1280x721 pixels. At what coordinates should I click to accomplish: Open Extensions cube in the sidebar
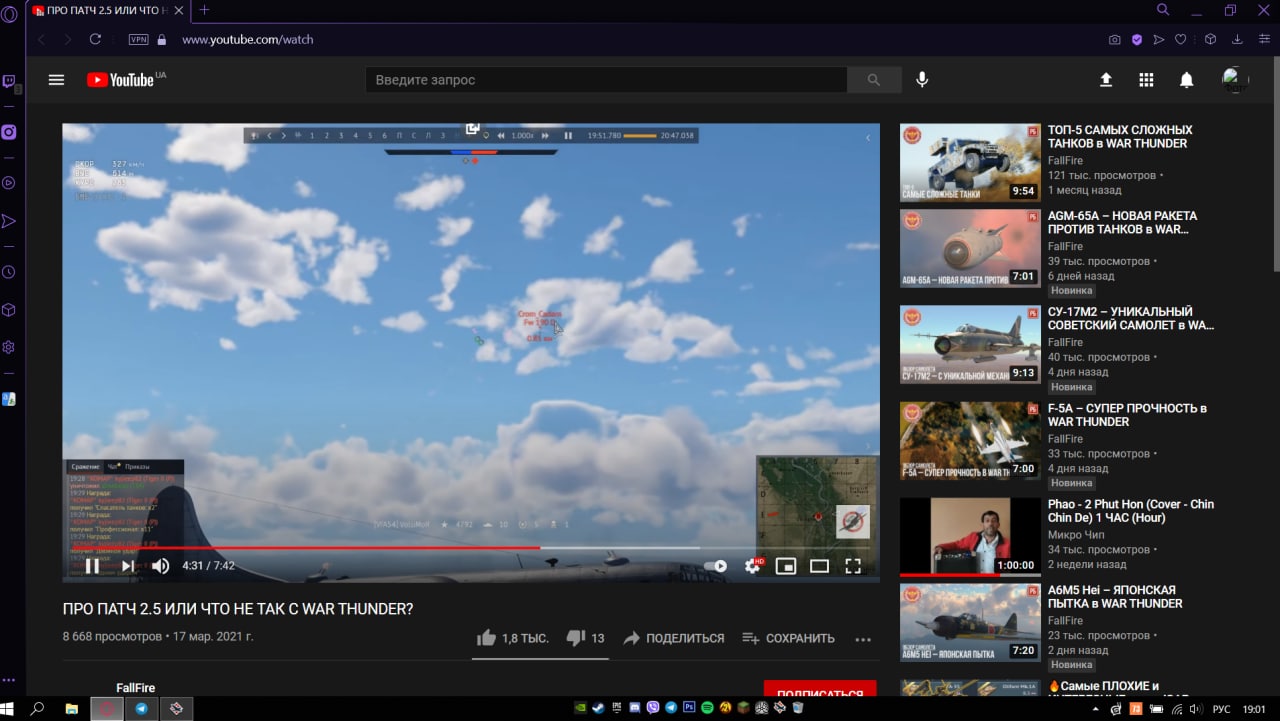coord(9,310)
